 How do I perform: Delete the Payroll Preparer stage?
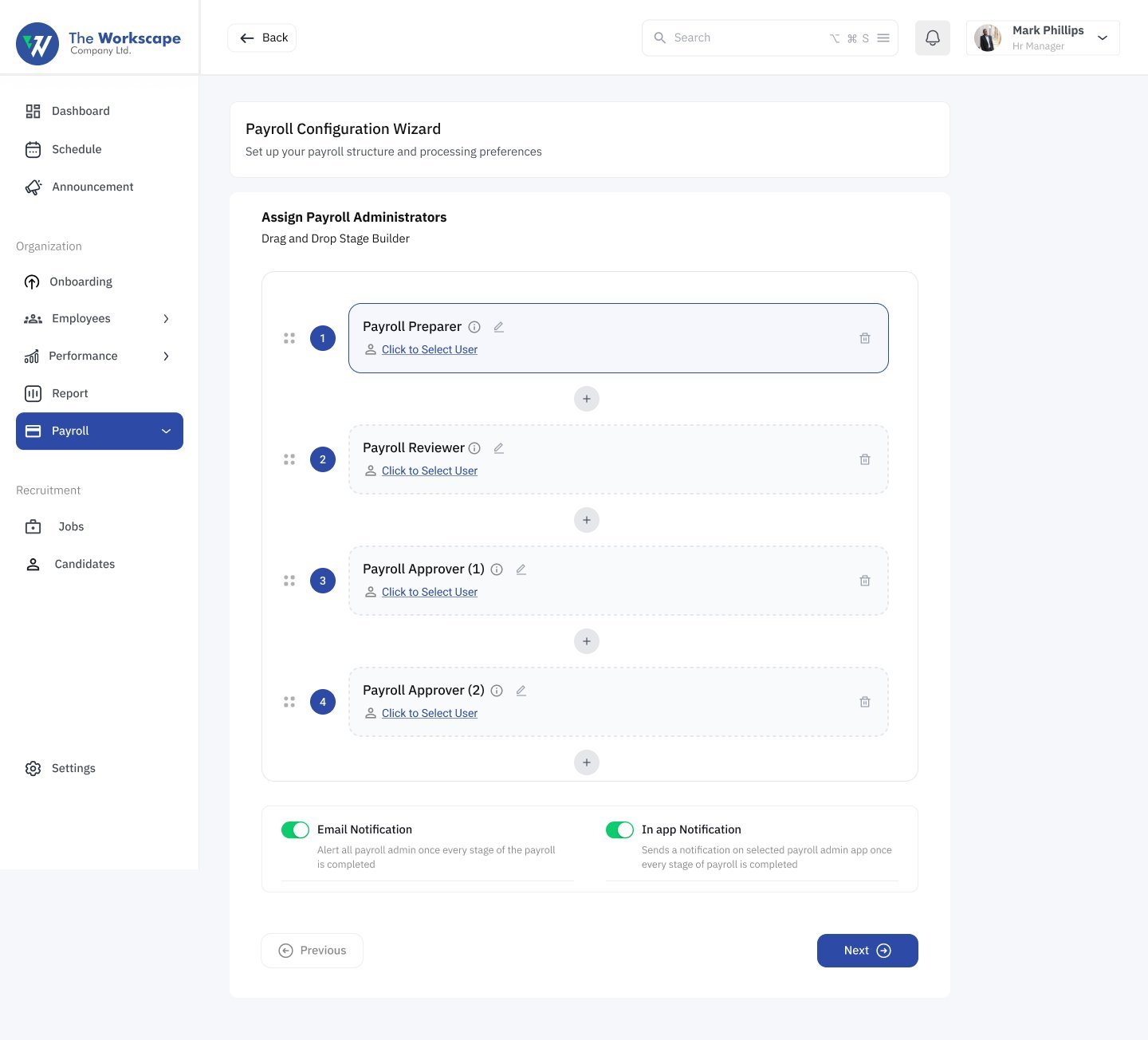click(865, 338)
